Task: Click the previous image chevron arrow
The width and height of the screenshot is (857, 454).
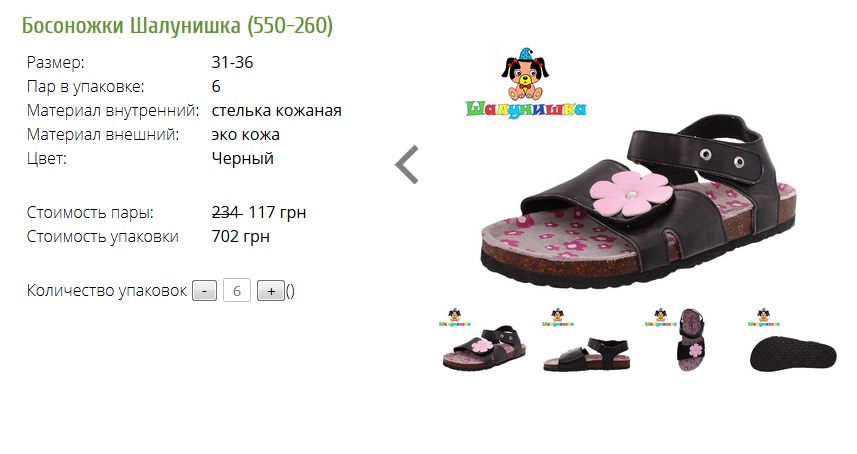Action: click(407, 164)
